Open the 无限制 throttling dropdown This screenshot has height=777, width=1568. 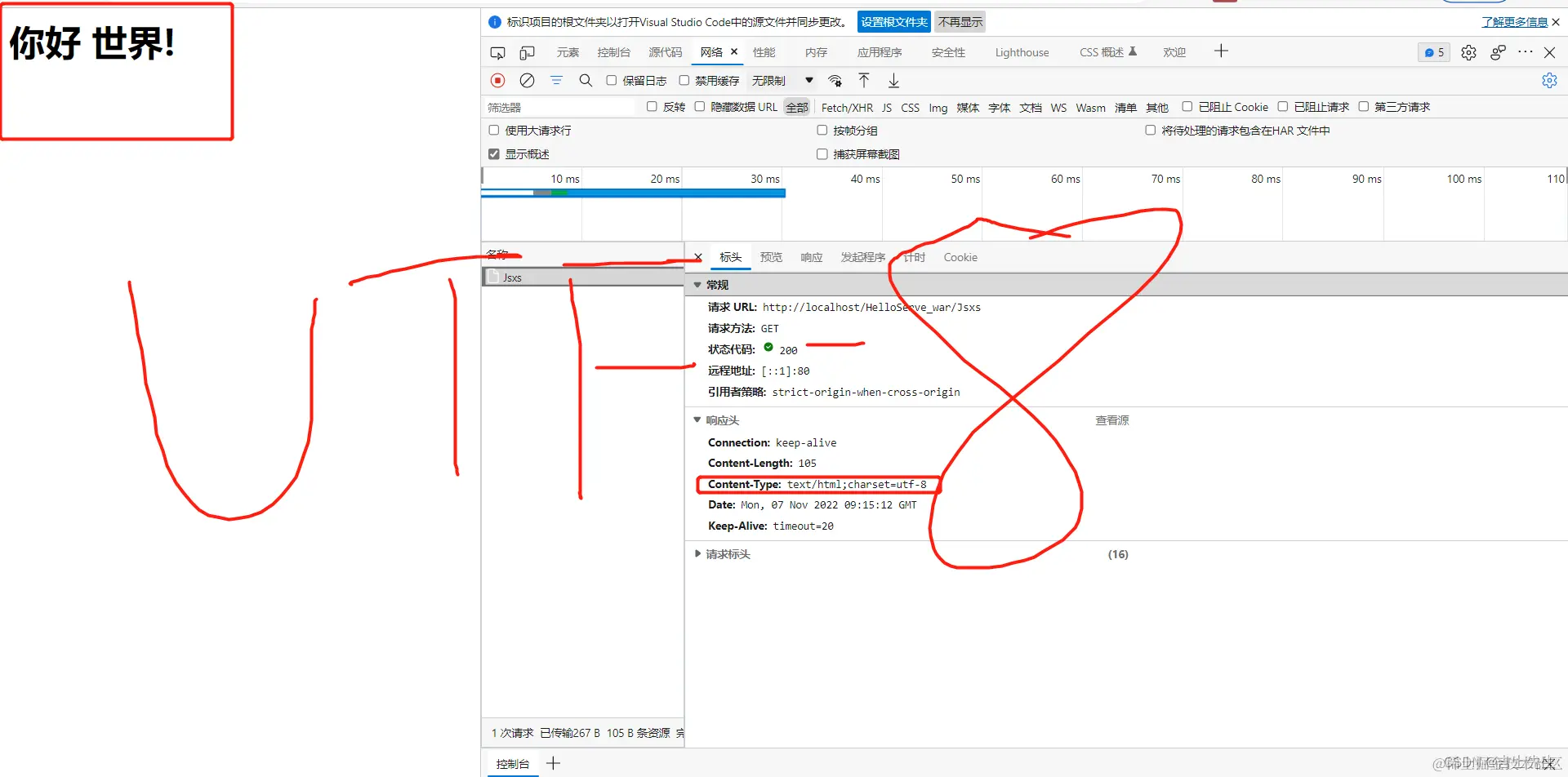782,81
